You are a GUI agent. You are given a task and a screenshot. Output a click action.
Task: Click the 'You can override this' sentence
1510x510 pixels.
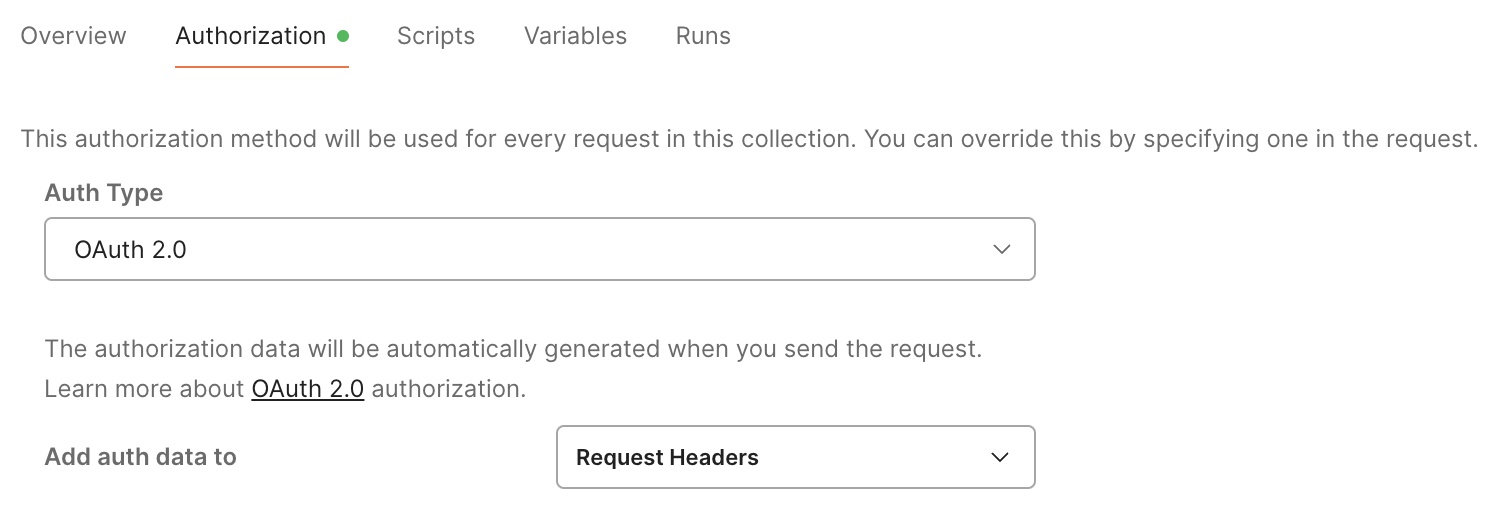1170,139
